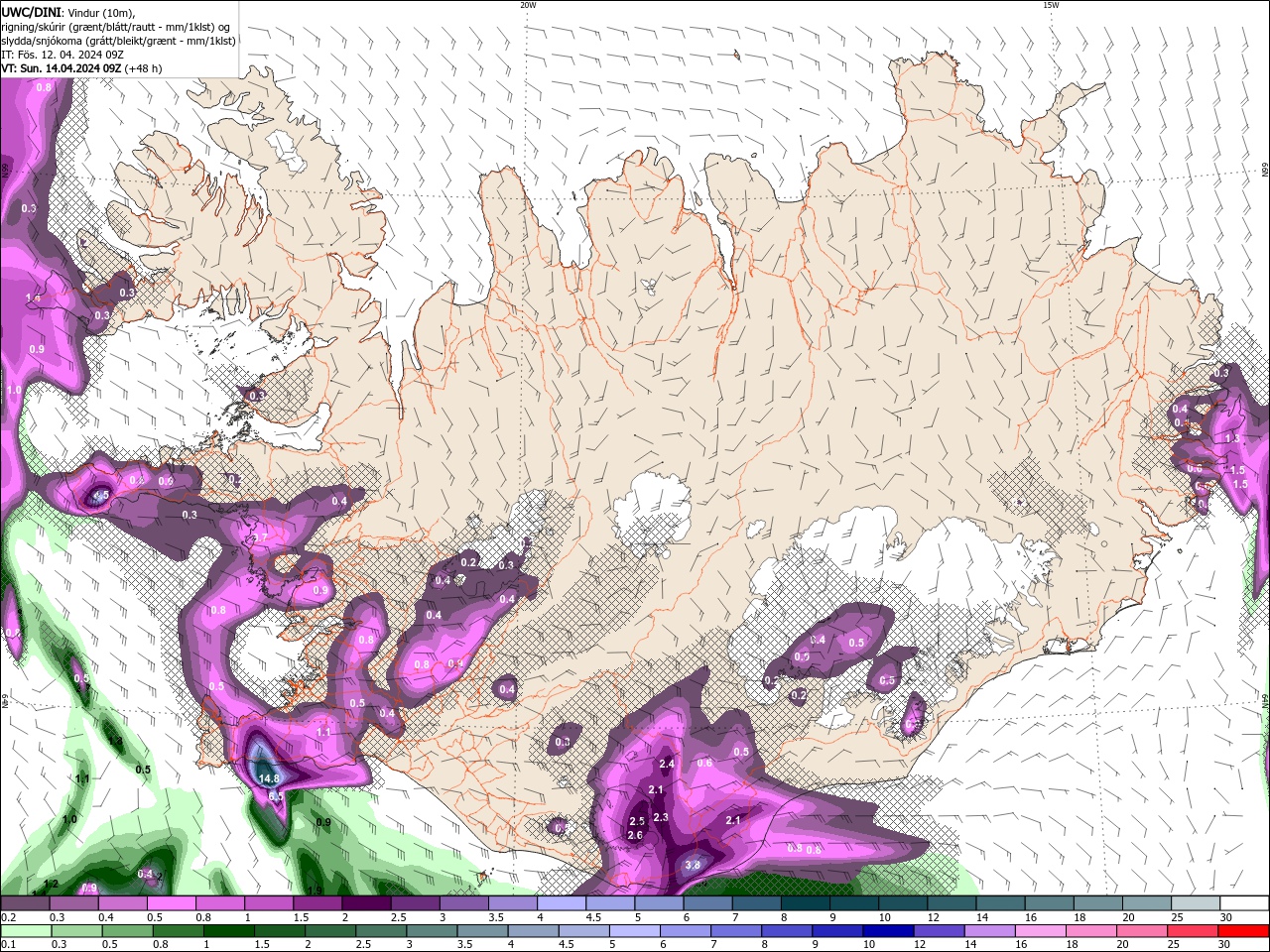Pick the snow-scale swatch between 3.5 and 4
This screenshot has width=1270, height=952.
tap(512, 903)
